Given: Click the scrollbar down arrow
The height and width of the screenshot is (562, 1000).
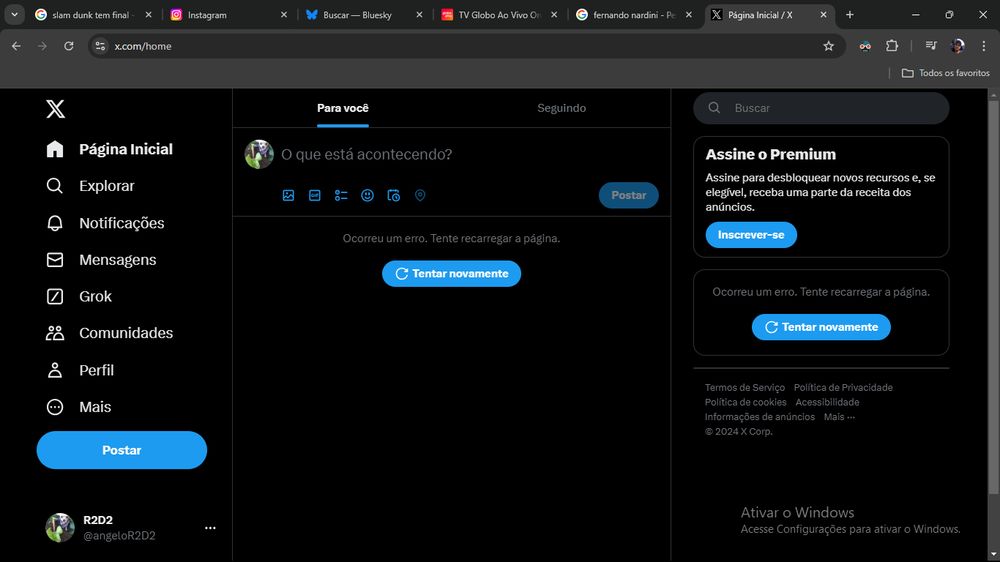Looking at the screenshot, I should [993, 556].
